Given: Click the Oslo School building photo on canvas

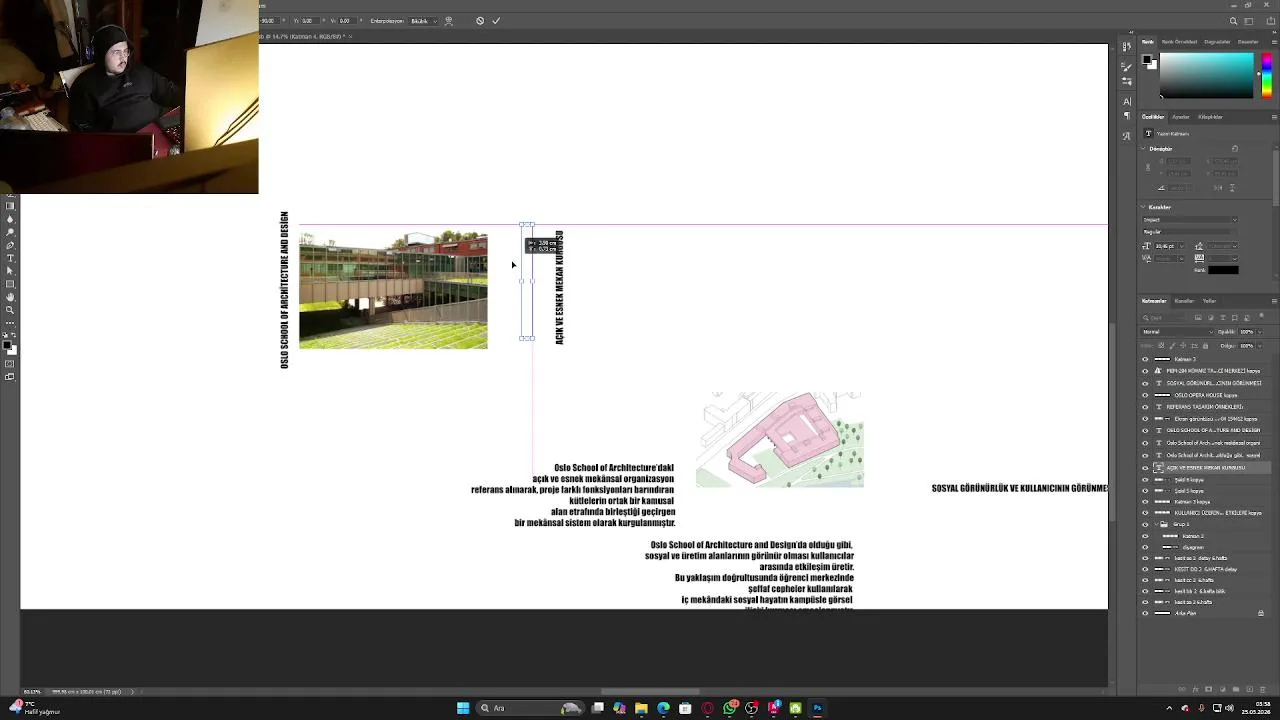Looking at the screenshot, I should tap(393, 290).
